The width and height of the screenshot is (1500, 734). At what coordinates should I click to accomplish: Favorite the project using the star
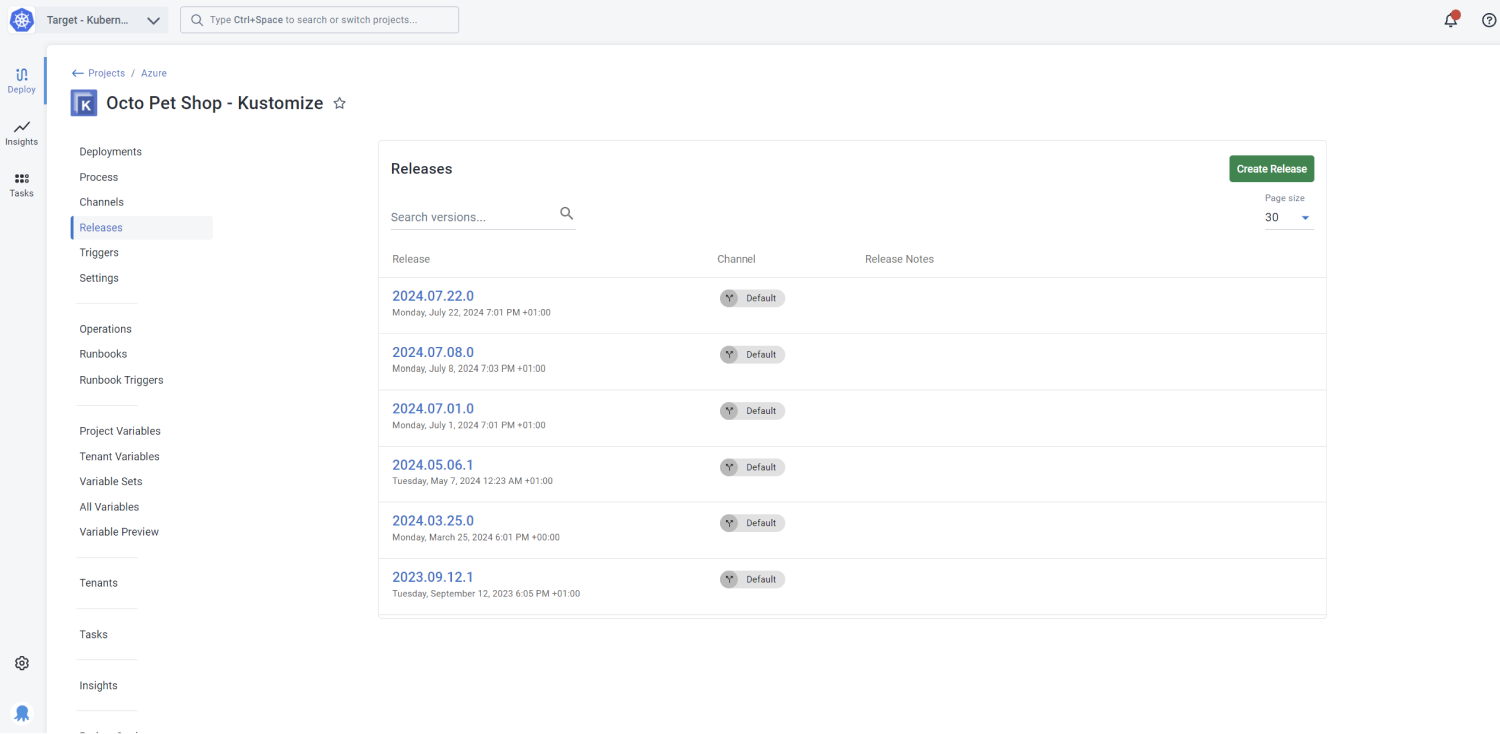click(339, 102)
